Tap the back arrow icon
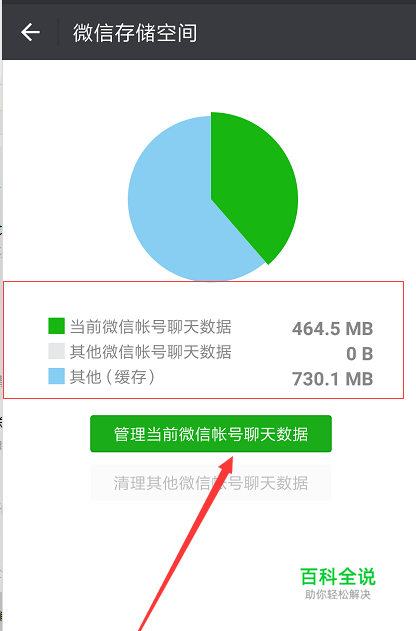416x631 pixels. click(30, 32)
